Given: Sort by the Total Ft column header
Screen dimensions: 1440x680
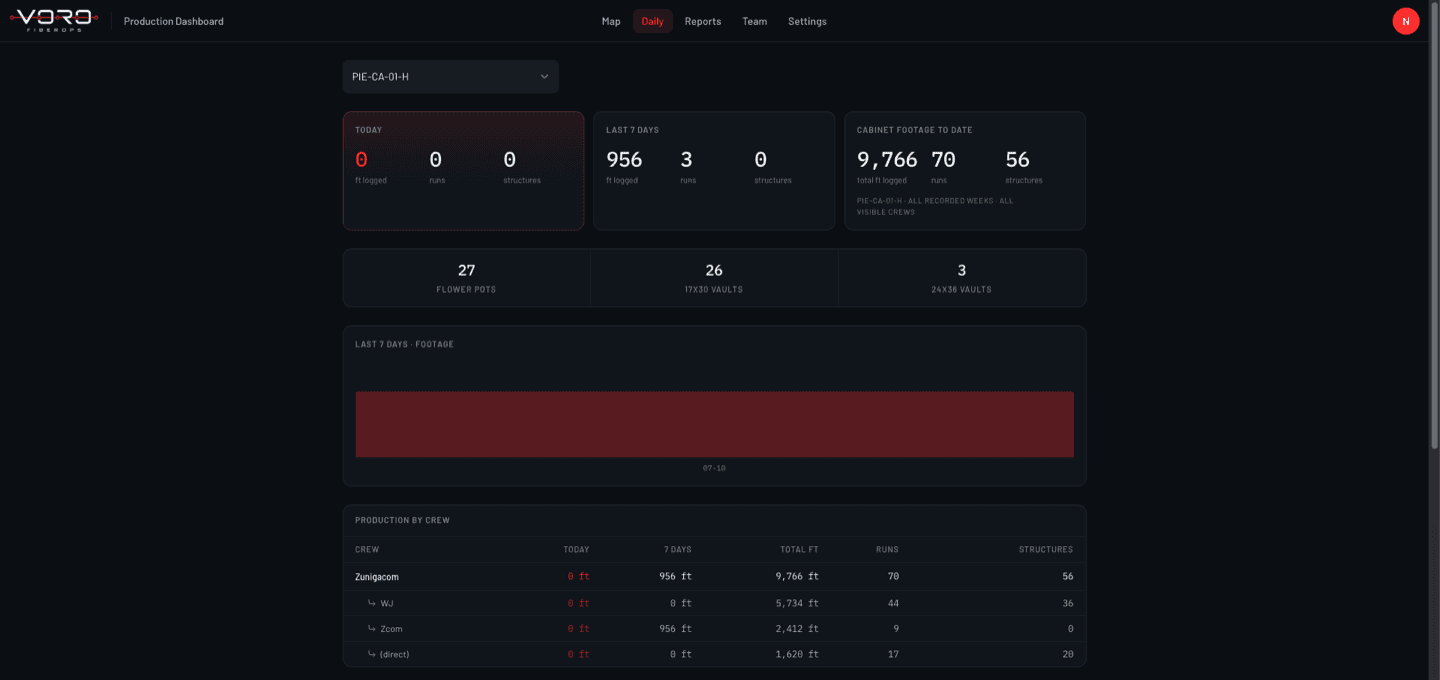Looking at the screenshot, I should pyautogui.click(x=799, y=549).
